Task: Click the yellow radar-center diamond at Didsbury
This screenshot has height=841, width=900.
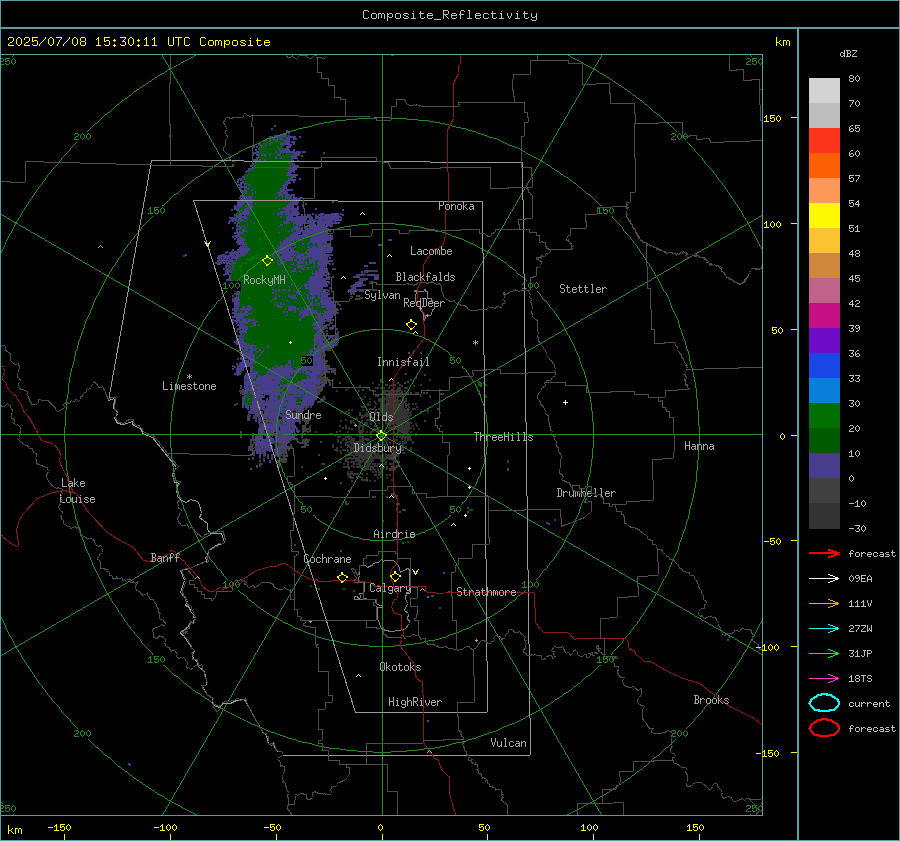Action: (381, 436)
